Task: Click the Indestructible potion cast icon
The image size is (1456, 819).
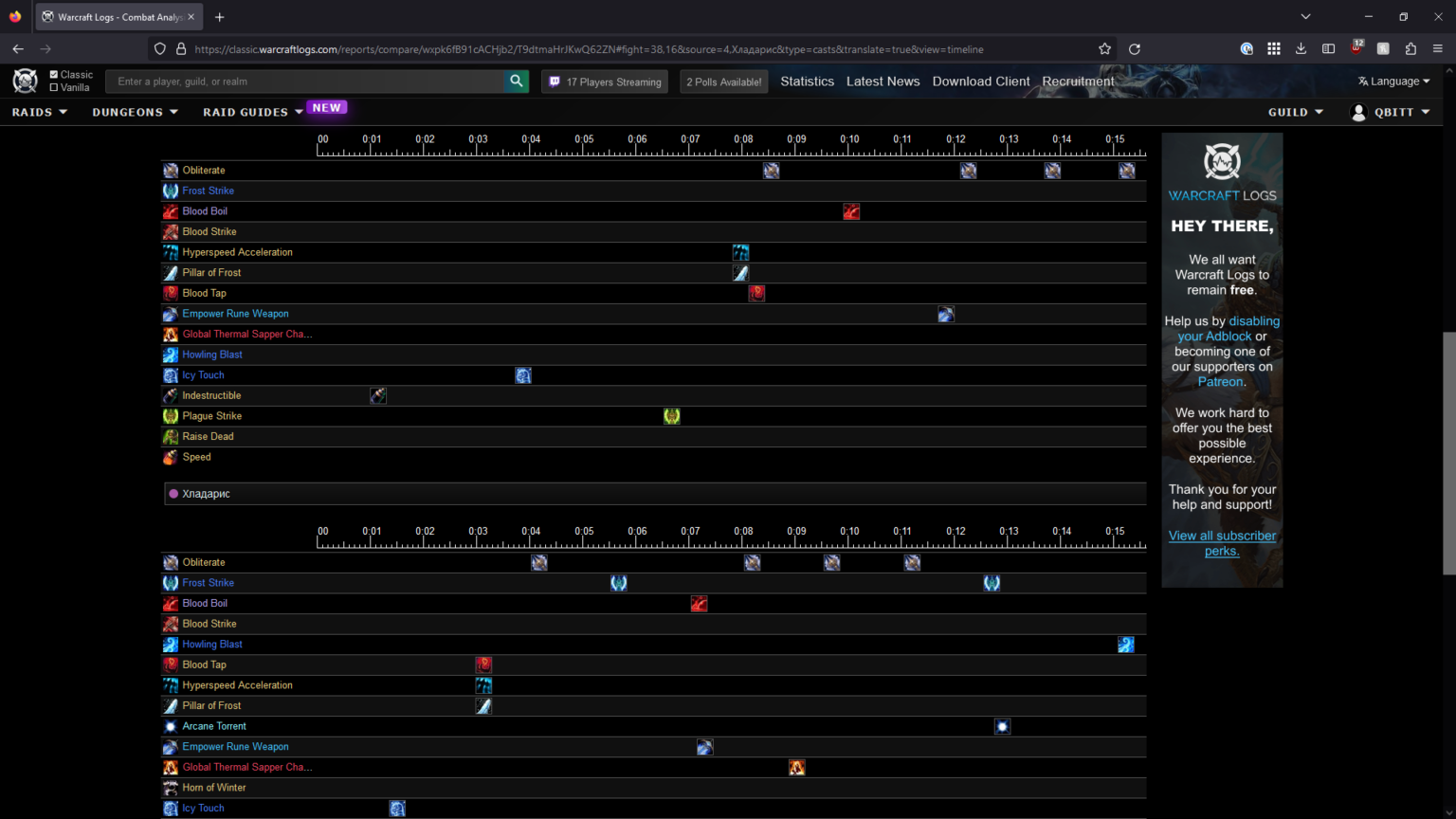Action: coord(378,396)
